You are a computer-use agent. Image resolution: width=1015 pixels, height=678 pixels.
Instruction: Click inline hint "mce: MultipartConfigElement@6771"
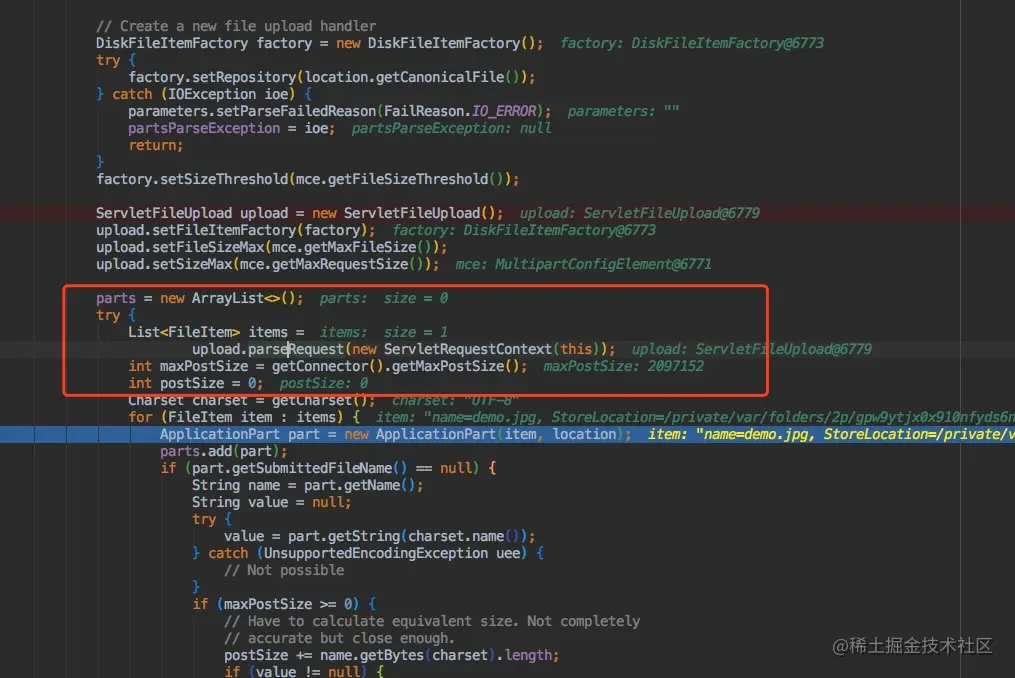click(x=583, y=264)
